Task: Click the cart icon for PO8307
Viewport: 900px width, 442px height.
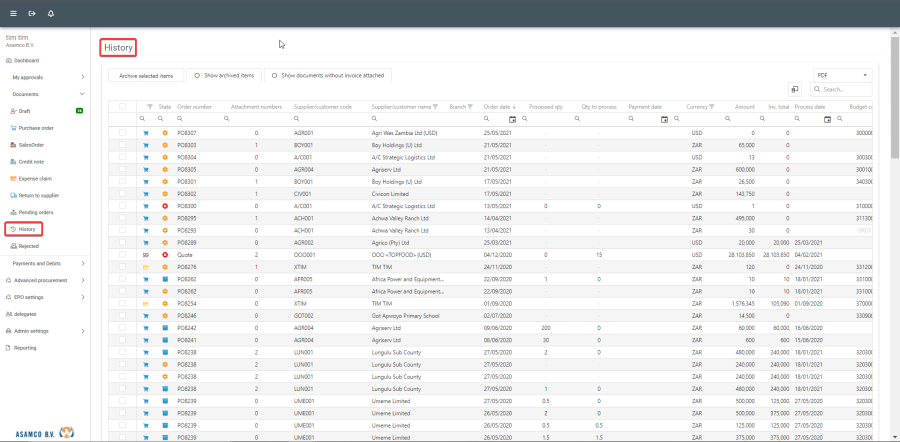Action: click(145, 133)
